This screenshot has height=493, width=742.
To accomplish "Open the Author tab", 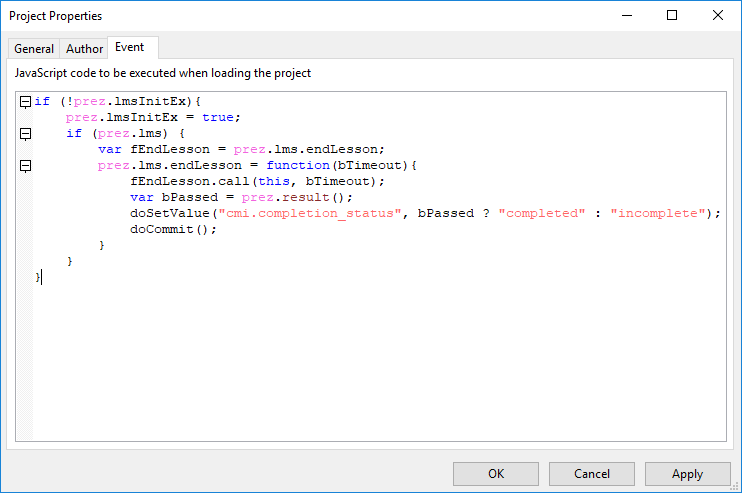I will 84,49.
